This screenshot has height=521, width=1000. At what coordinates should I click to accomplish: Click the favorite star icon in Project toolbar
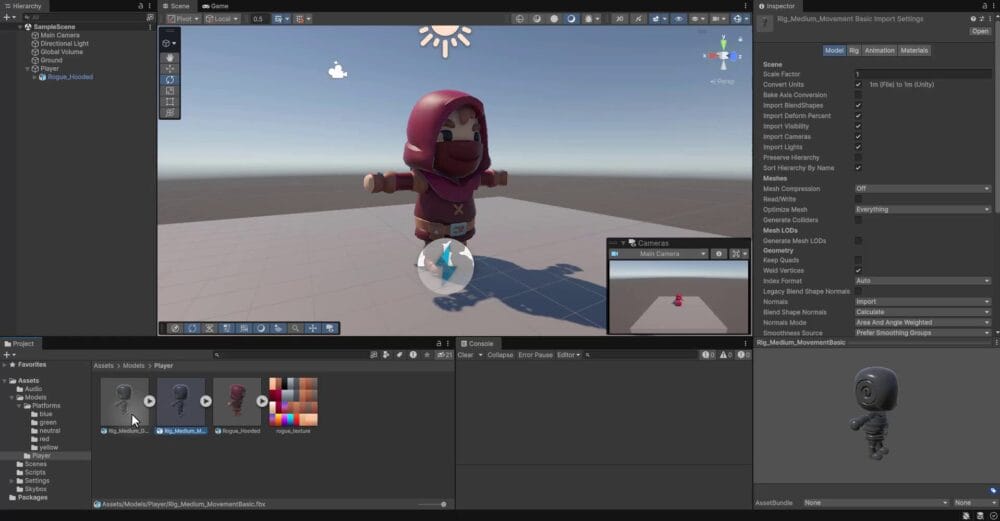(427, 355)
